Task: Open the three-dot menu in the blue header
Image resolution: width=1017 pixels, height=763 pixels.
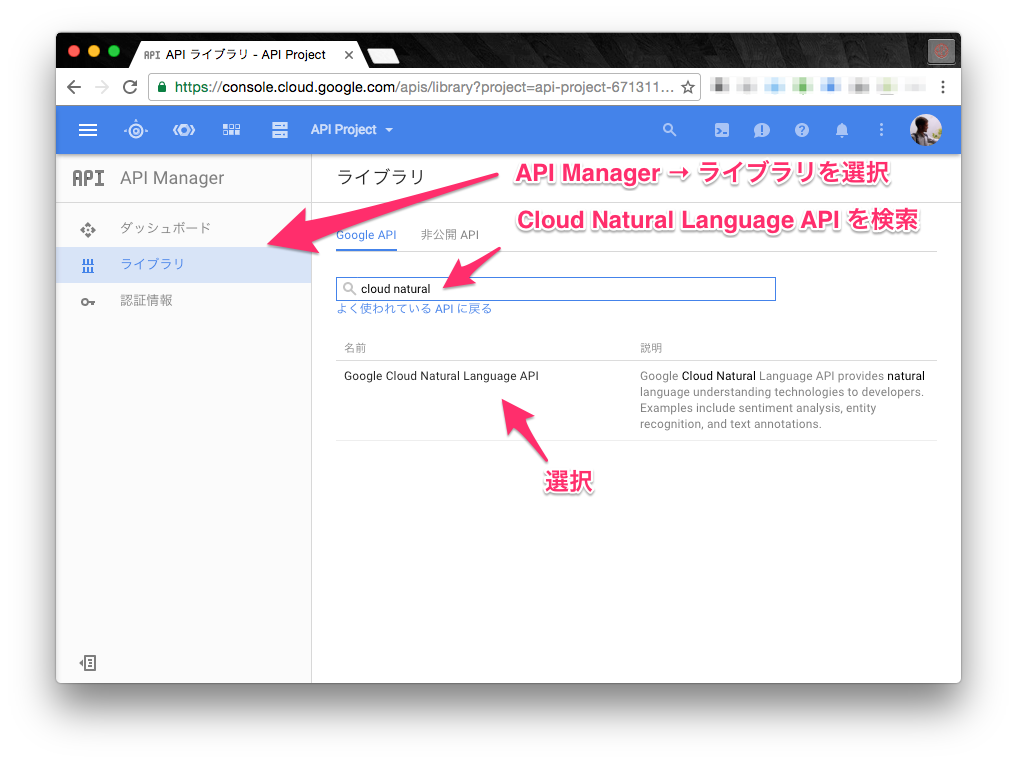Action: [881, 130]
